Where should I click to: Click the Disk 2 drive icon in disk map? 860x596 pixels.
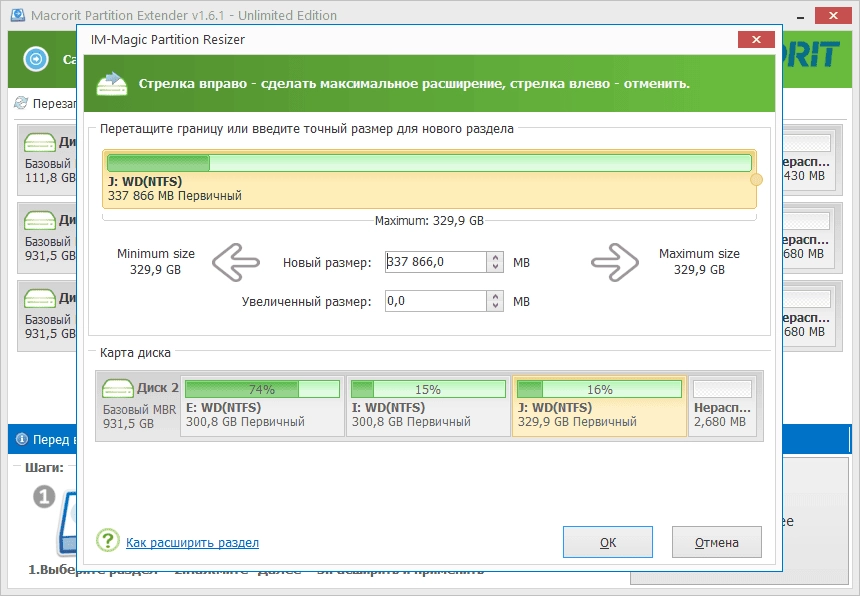click(117, 388)
